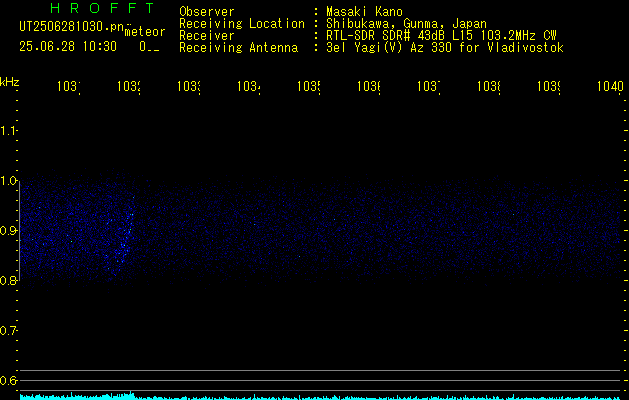
Task: Click the 'meteor' label
Action: pyautogui.click(x=145, y=32)
